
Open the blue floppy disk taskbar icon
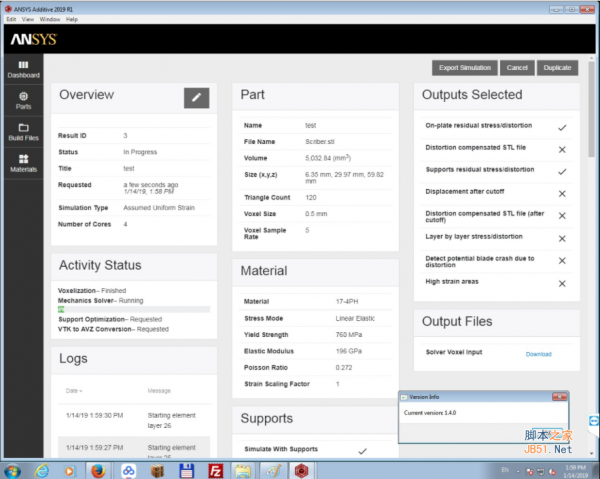(186, 471)
